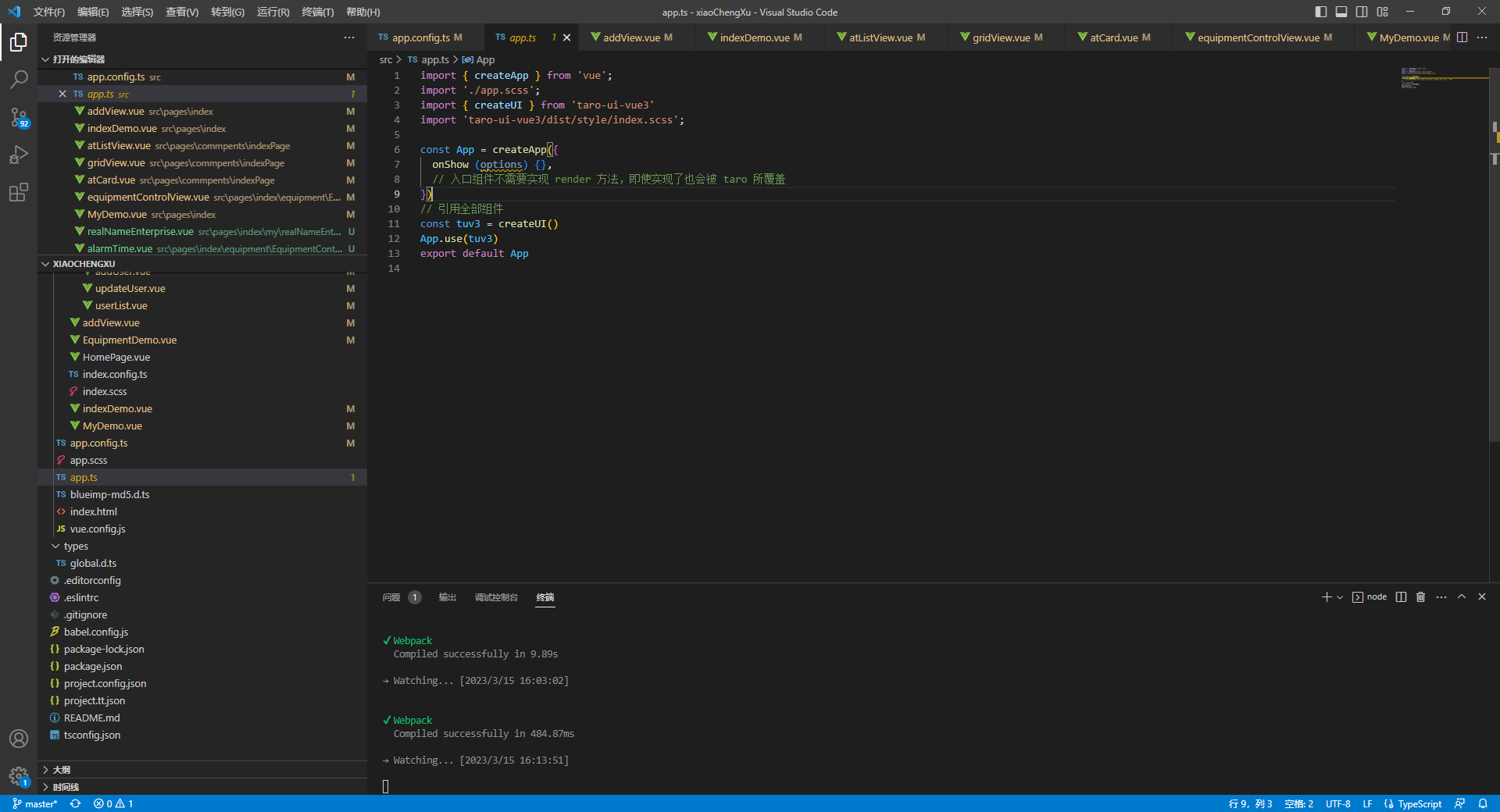
Task: Open the Source Control view
Action: pyautogui.click(x=19, y=119)
